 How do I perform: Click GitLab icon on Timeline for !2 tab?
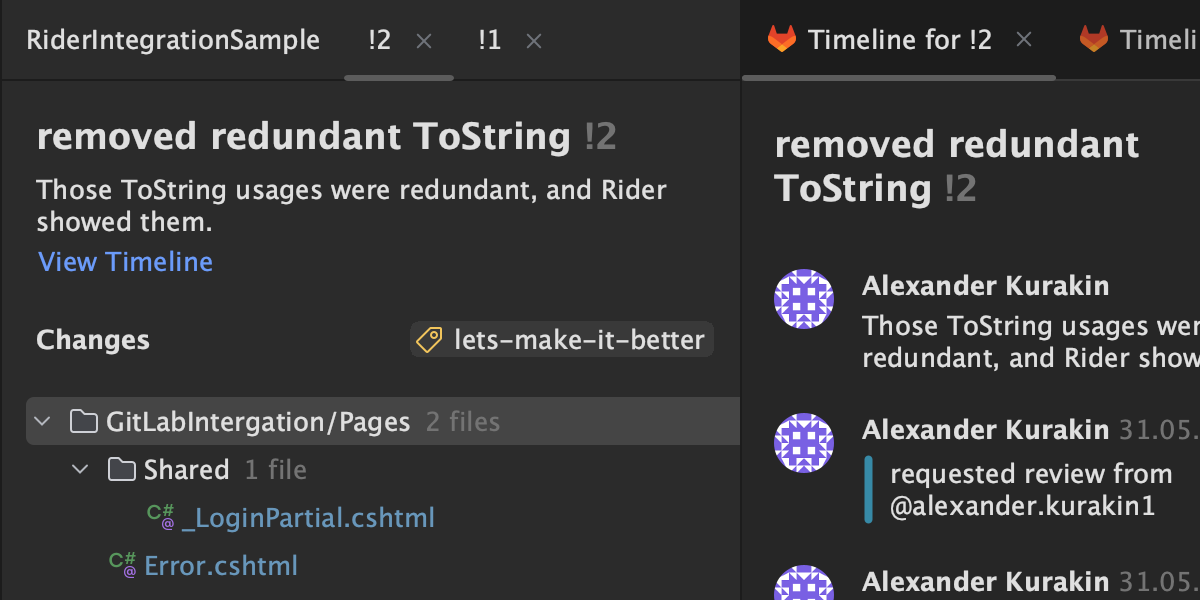pos(782,40)
